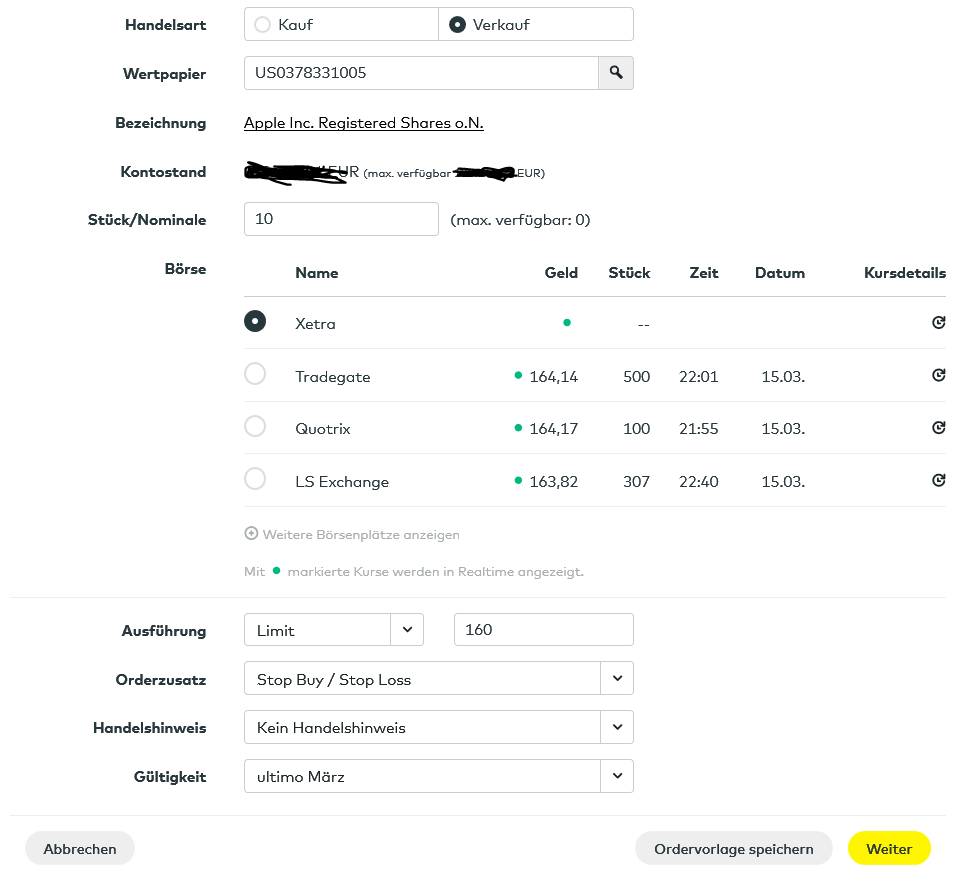
Task: Open the Handelshinweis dropdown
Action: tap(616, 727)
